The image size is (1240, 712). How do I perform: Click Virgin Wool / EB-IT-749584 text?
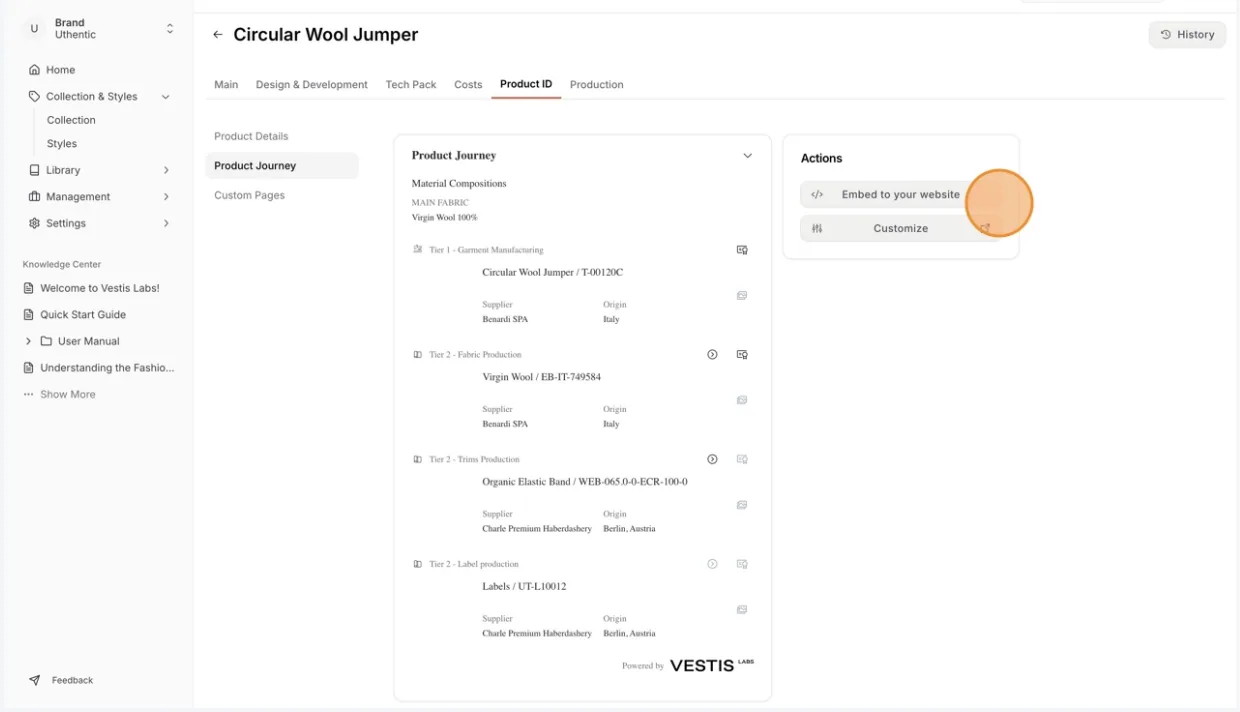542,377
